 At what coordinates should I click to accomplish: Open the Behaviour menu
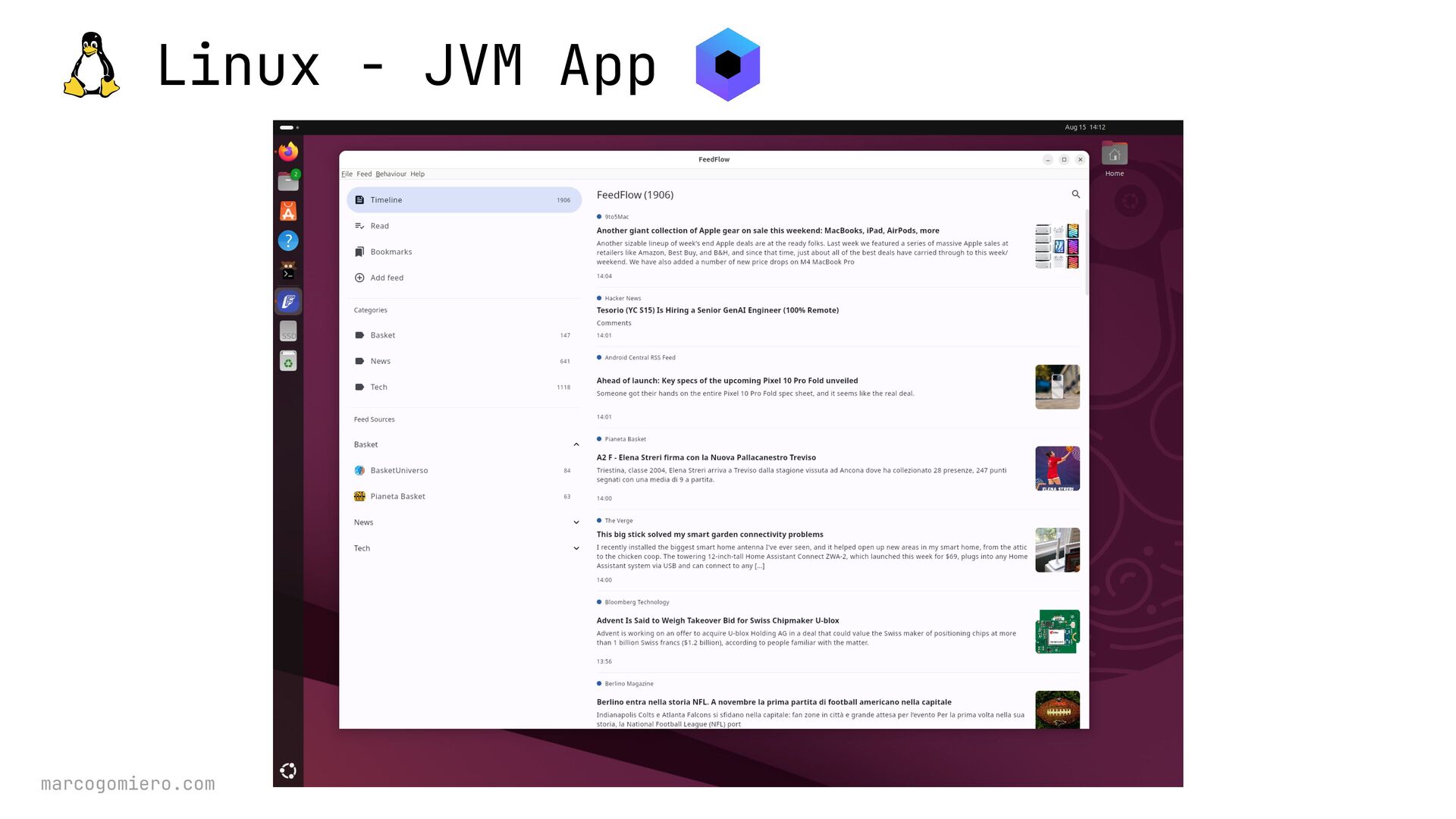click(x=391, y=174)
